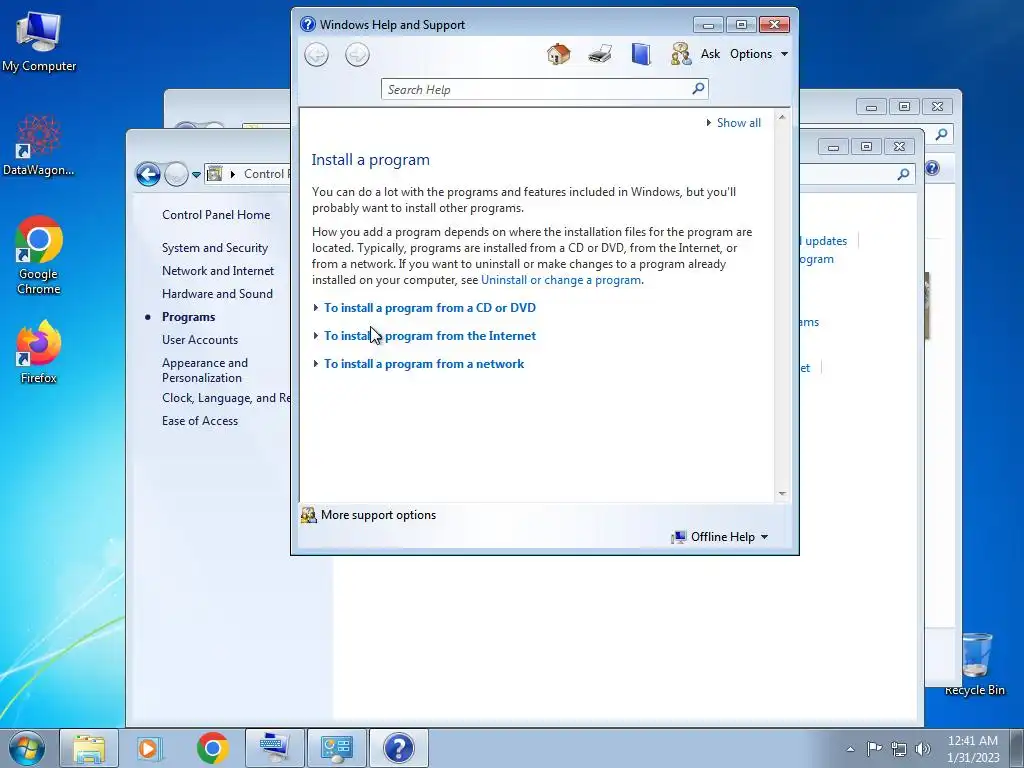This screenshot has width=1024, height=768.
Task: Open the Clock, Language, and Region category
Action: 226,398
